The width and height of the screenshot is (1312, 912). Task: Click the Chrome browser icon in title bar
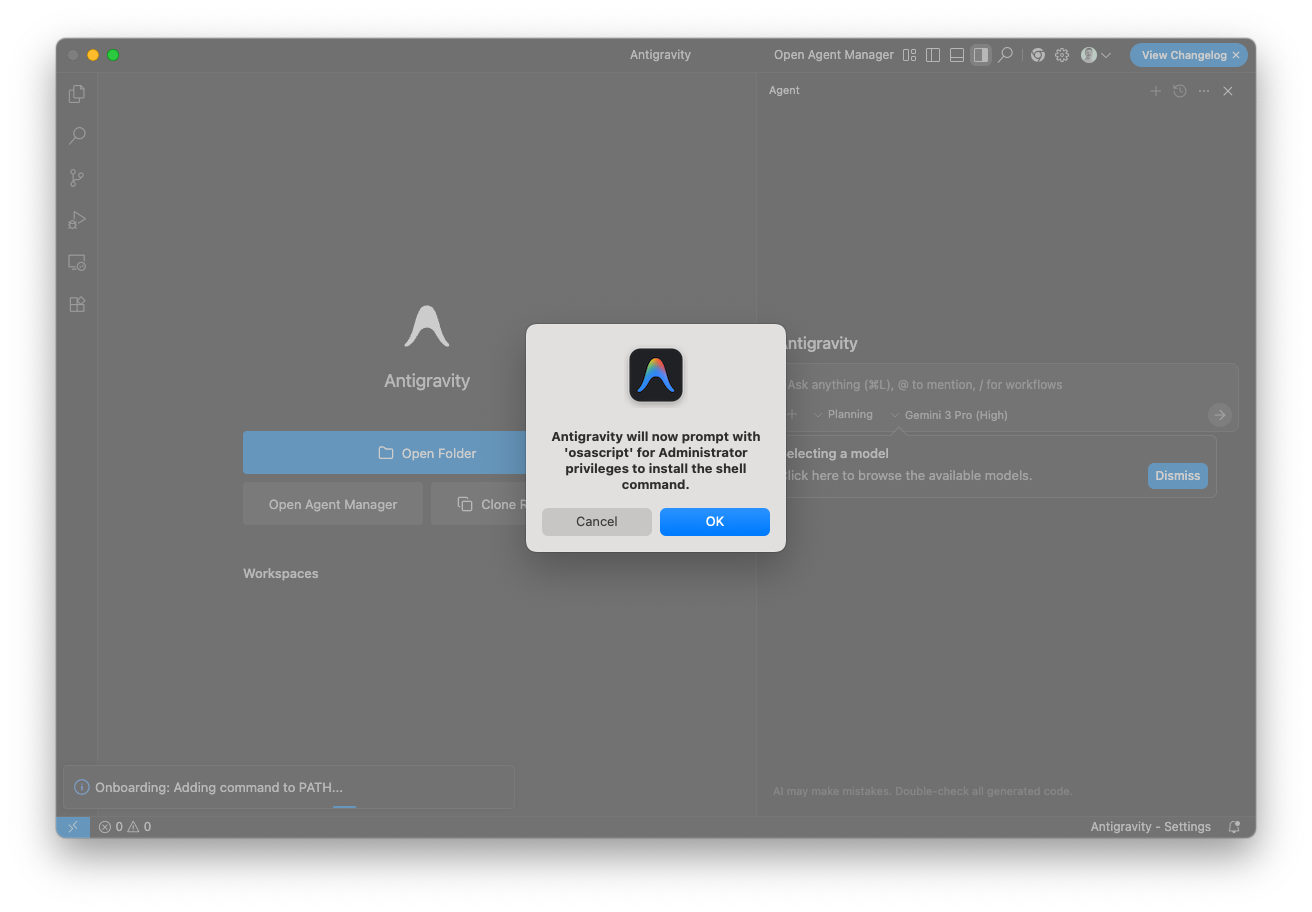[x=1038, y=55]
